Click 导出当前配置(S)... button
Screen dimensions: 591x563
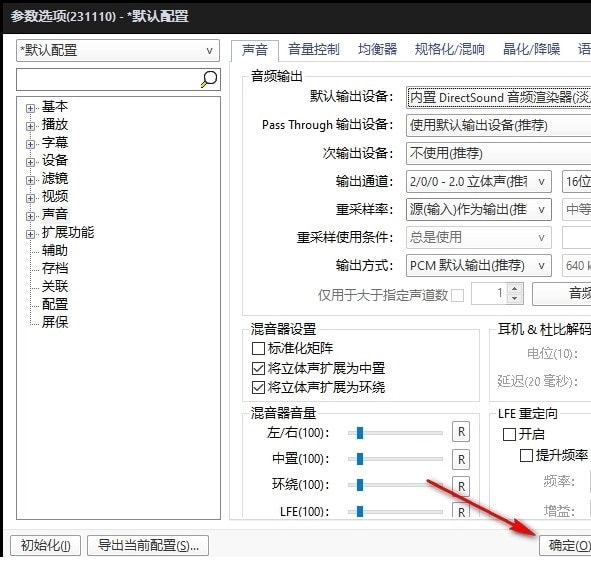pyautogui.click(x=148, y=545)
